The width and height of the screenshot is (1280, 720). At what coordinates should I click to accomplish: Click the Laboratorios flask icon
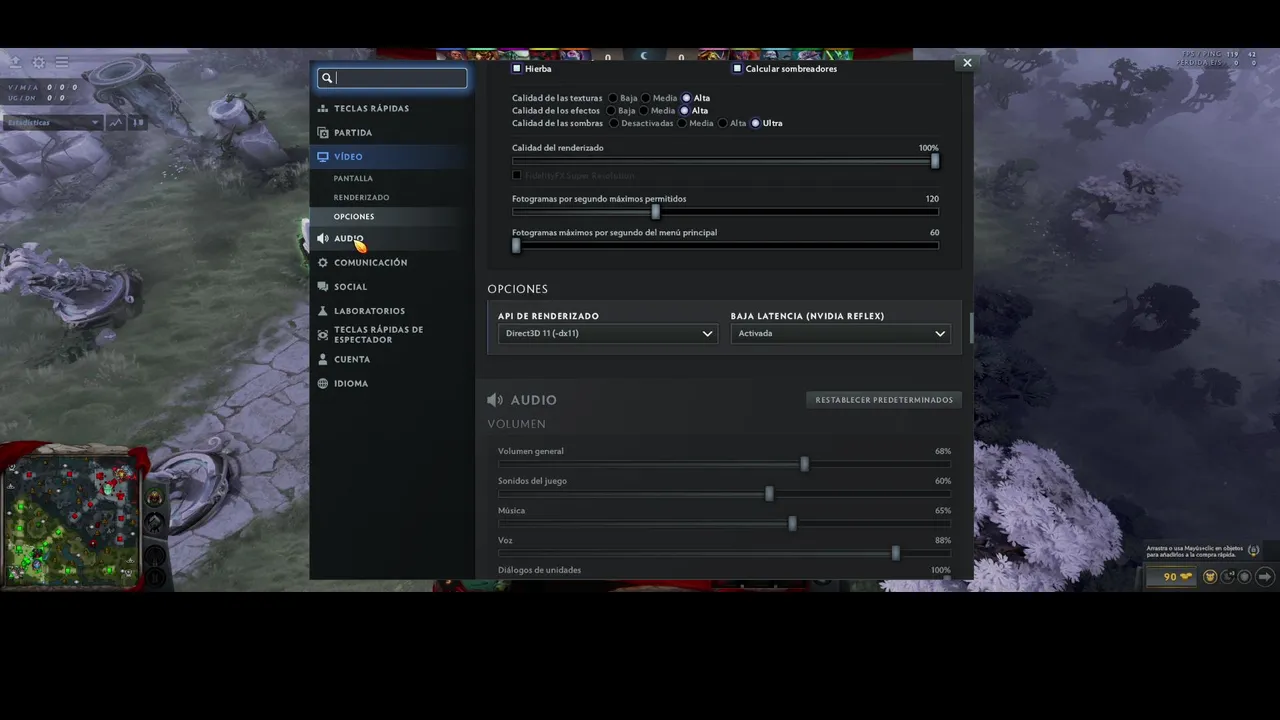(323, 311)
